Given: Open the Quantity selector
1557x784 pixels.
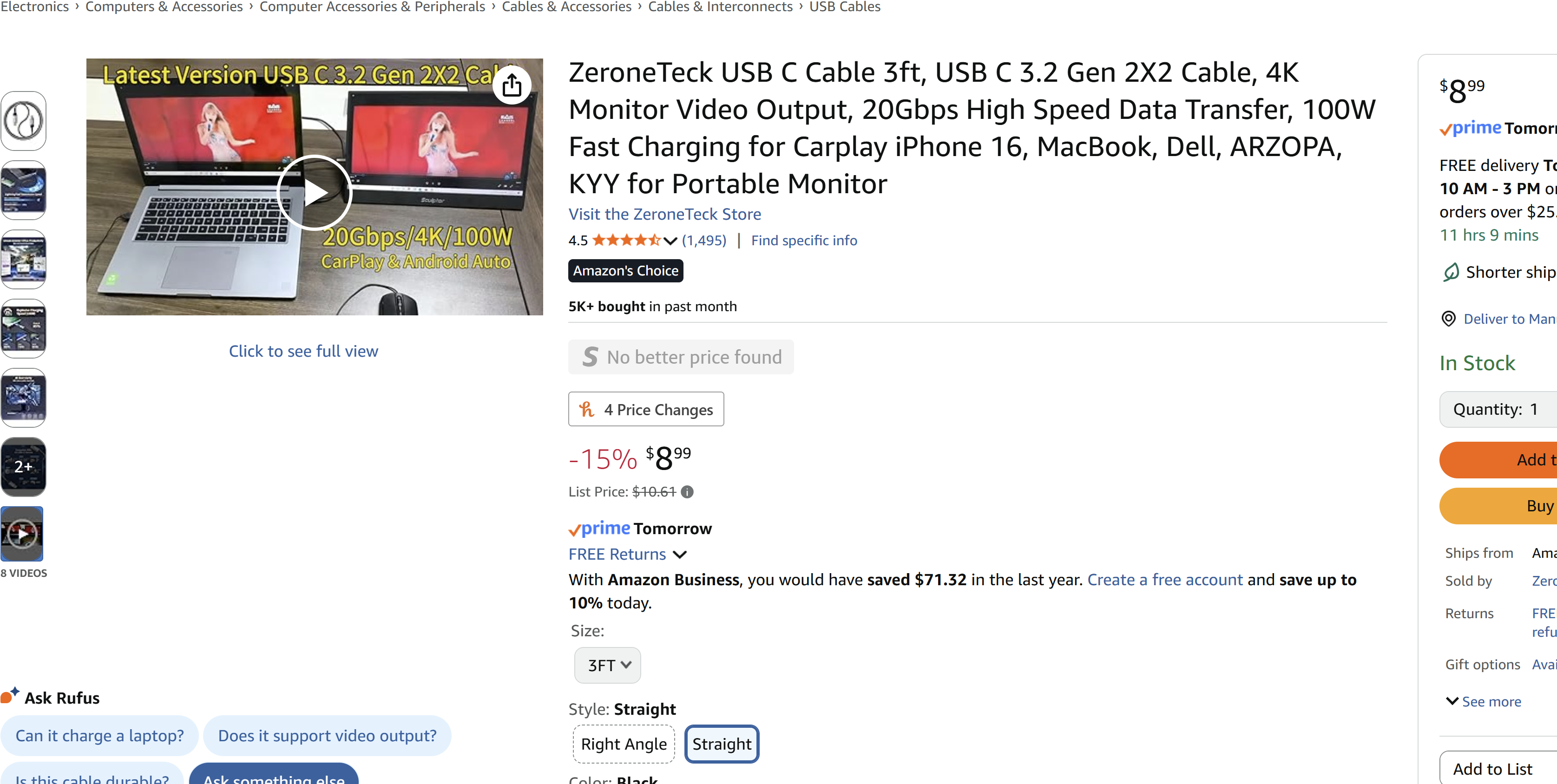Looking at the screenshot, I should 1499,410.
